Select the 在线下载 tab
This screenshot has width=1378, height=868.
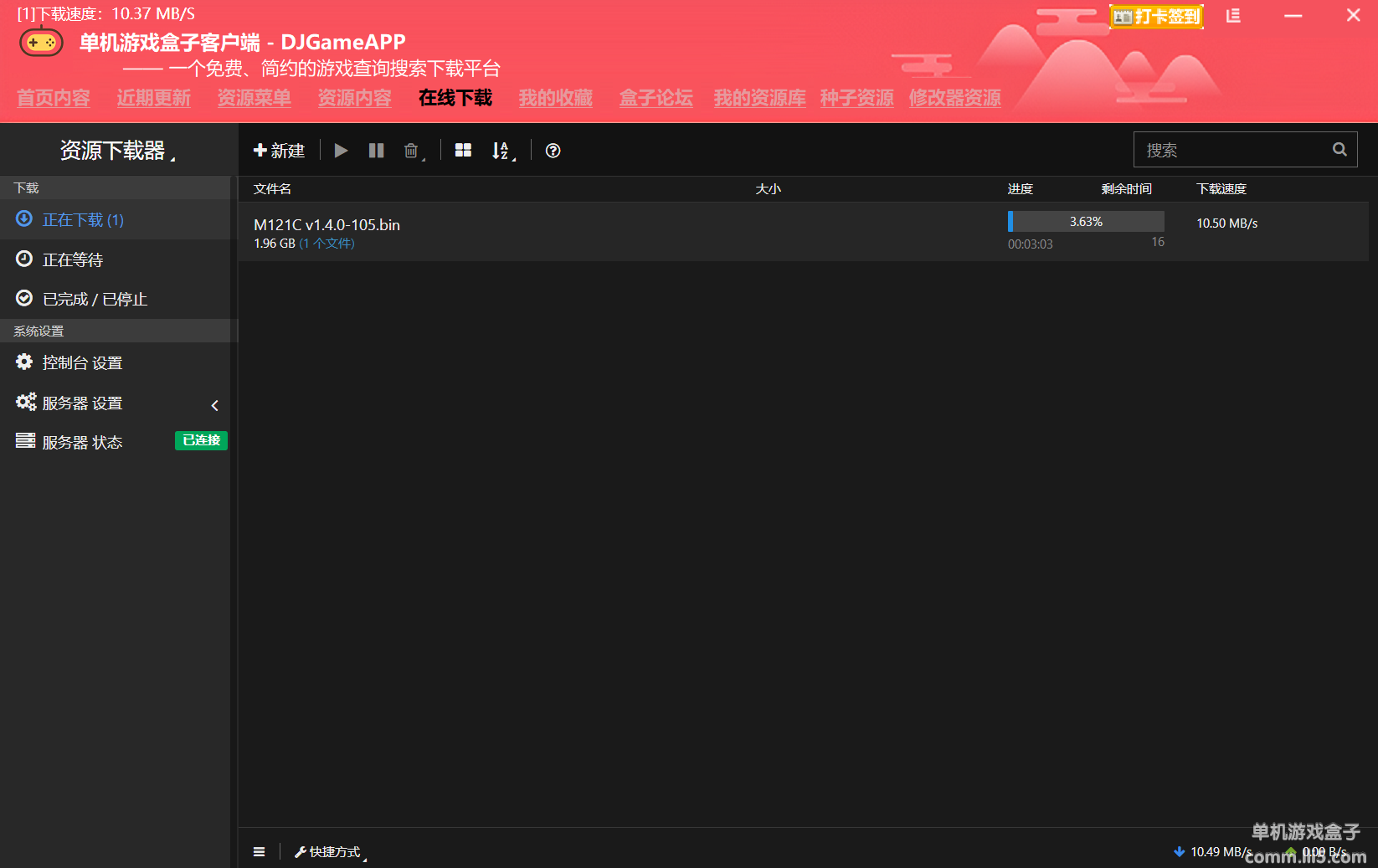(455, 98)
